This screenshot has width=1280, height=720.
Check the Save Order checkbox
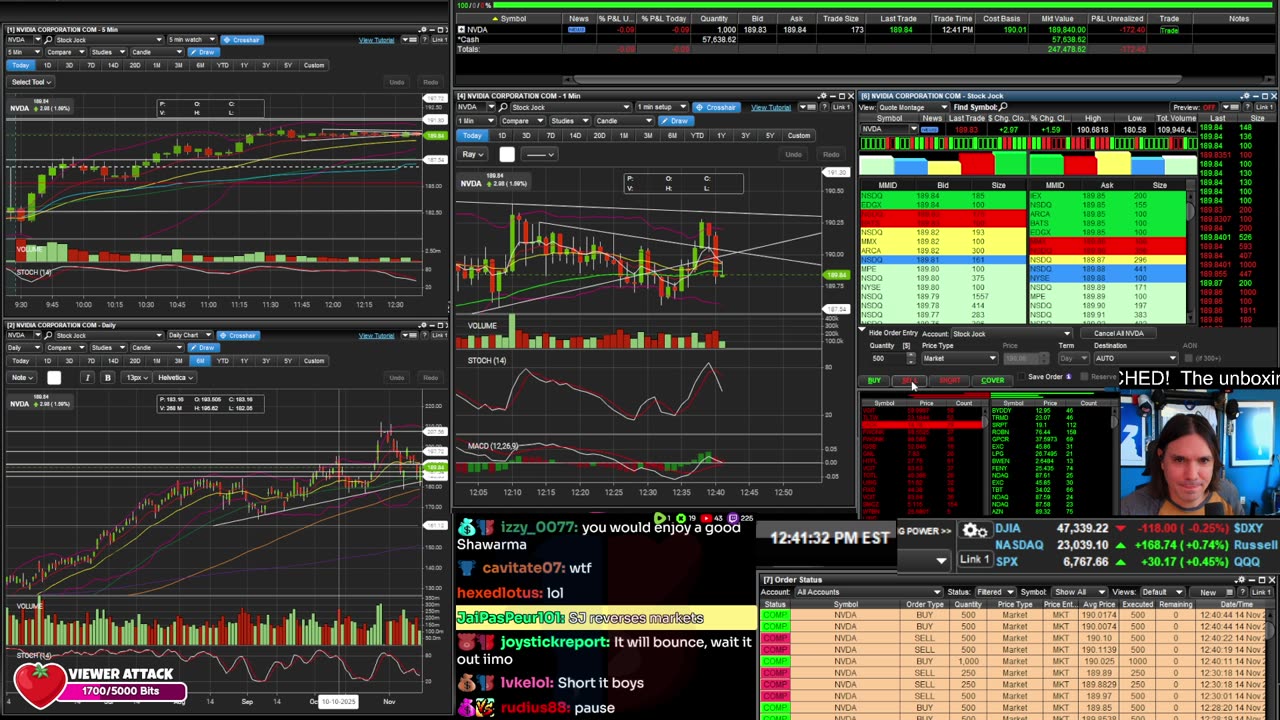pos(1021,377)
